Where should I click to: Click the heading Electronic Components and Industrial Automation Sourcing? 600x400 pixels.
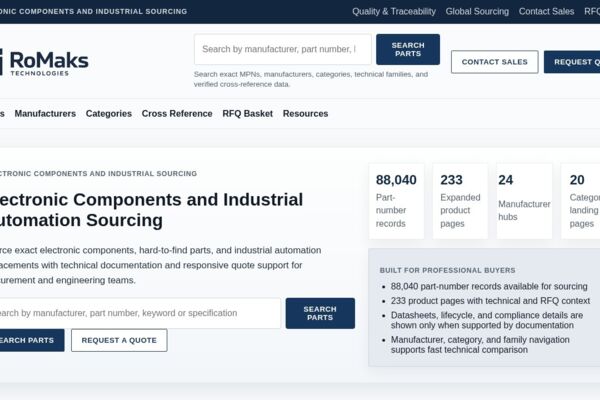151,210
